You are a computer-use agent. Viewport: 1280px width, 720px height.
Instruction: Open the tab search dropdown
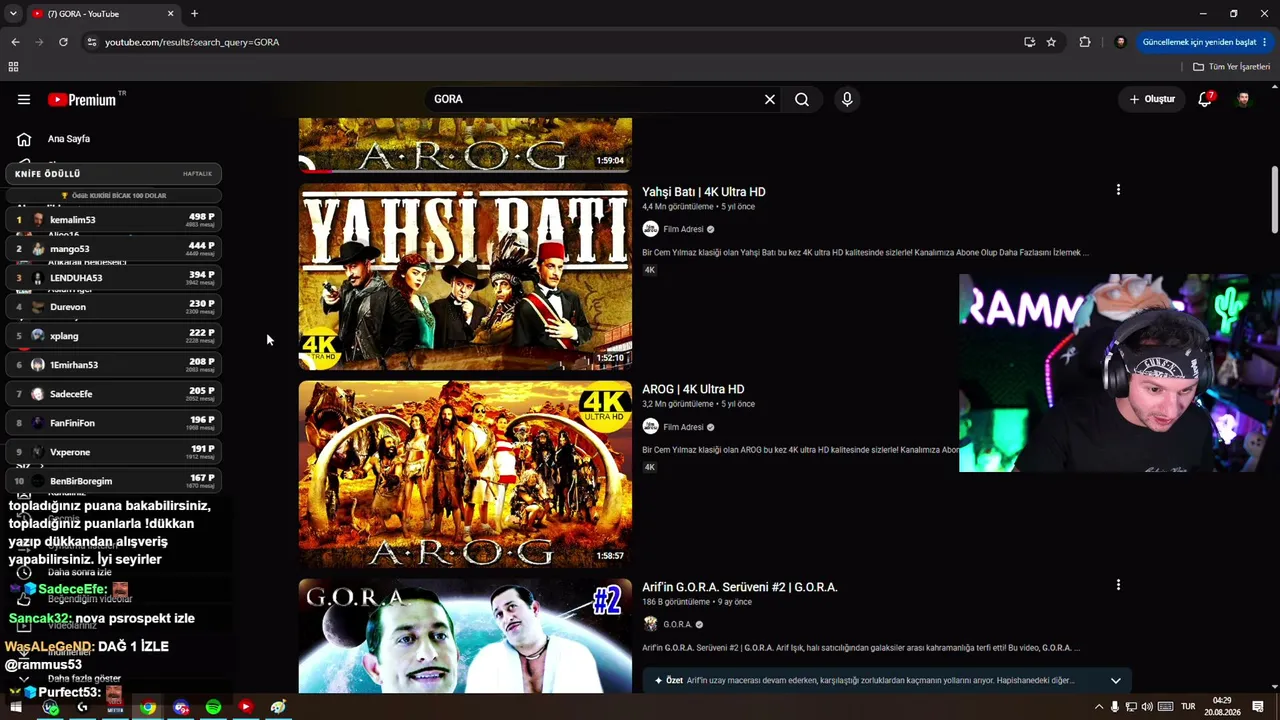point(13,14)
